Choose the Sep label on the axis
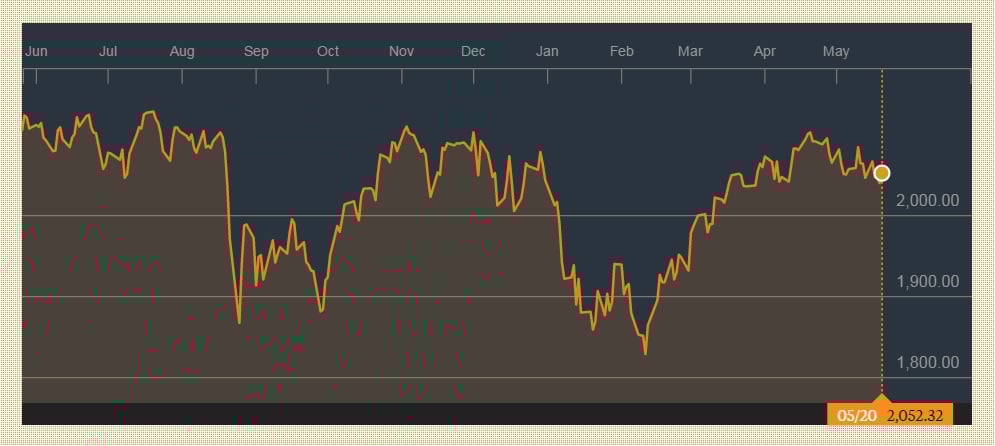Viewport: 995px width, 446px height. pos(256,52)
